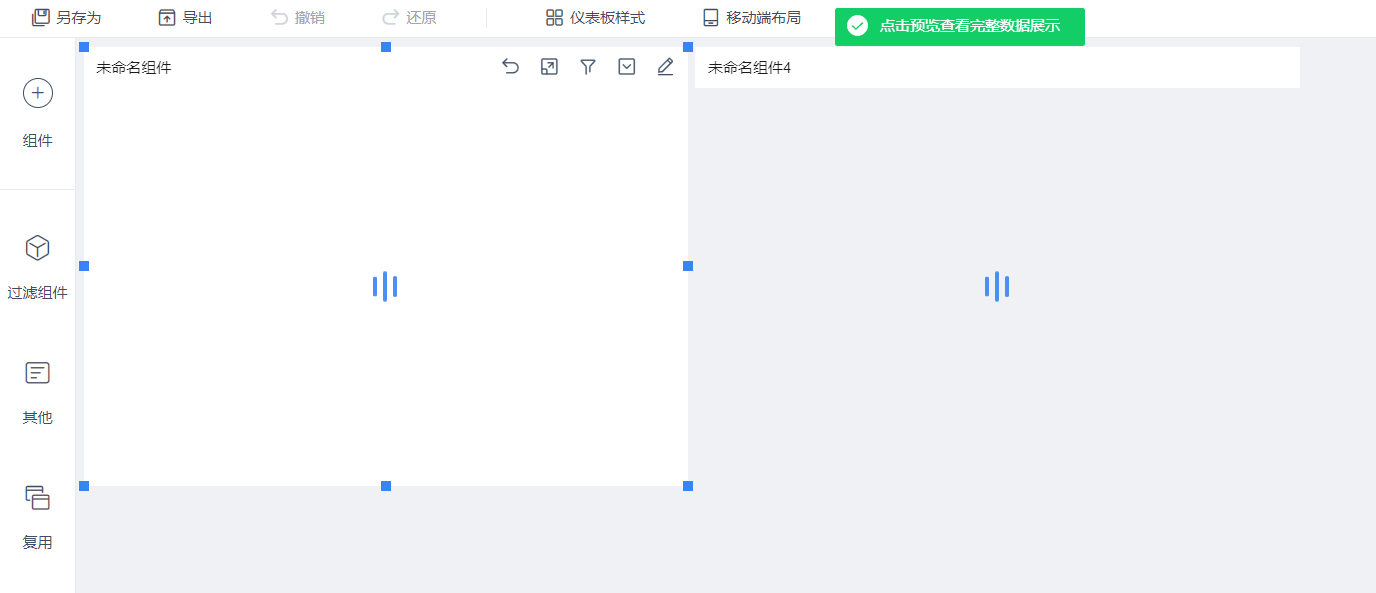Click the plus icon to add 组件

point(38,93)
